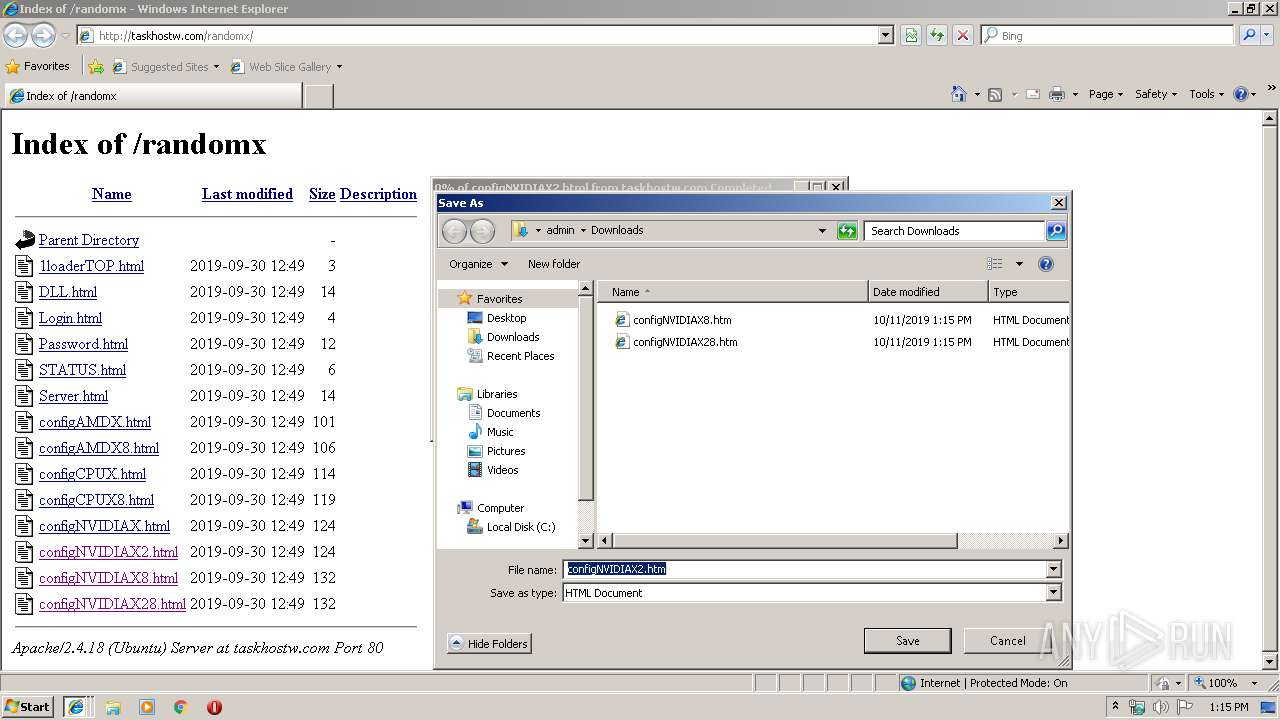Viewport: 1280px width, 720px height.
Task: Expand the Organize dropdown in Save As
Action: [x=478, y=264]
